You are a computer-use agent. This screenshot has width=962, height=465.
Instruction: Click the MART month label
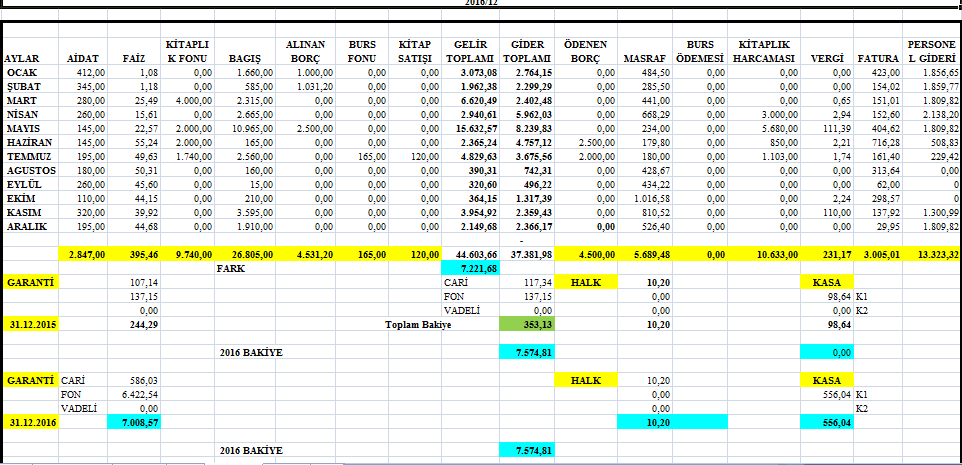(30, 101)
